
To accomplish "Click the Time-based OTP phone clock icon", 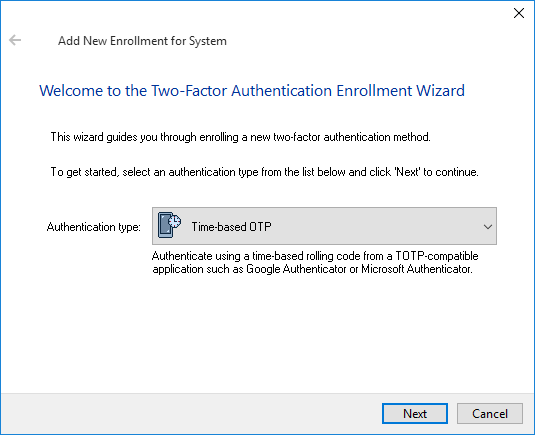I will tap(170, 225).
